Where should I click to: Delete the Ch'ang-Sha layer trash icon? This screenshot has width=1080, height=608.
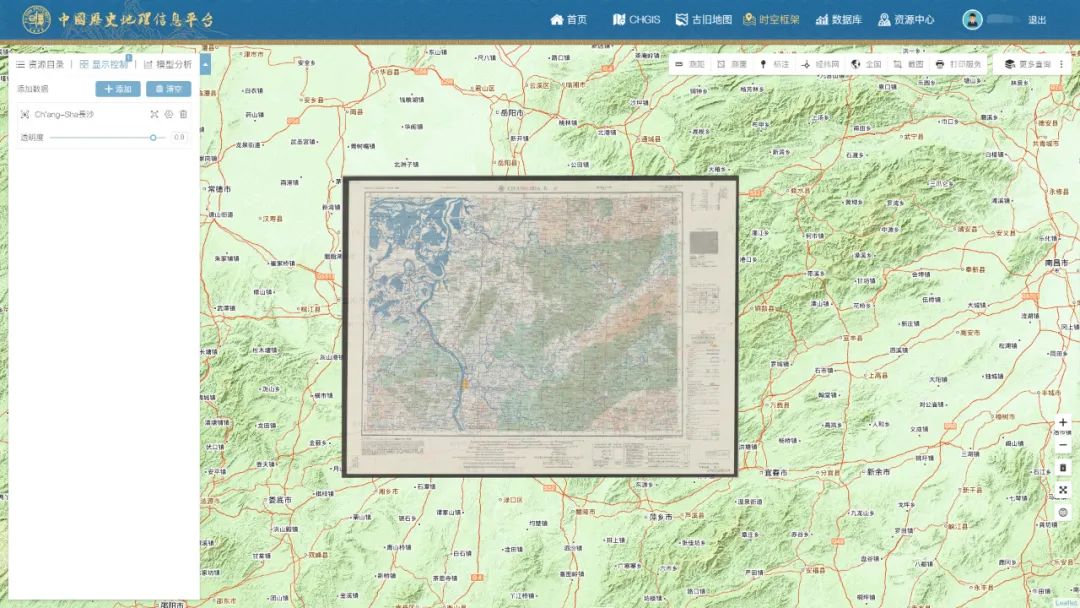coord(183,114)
